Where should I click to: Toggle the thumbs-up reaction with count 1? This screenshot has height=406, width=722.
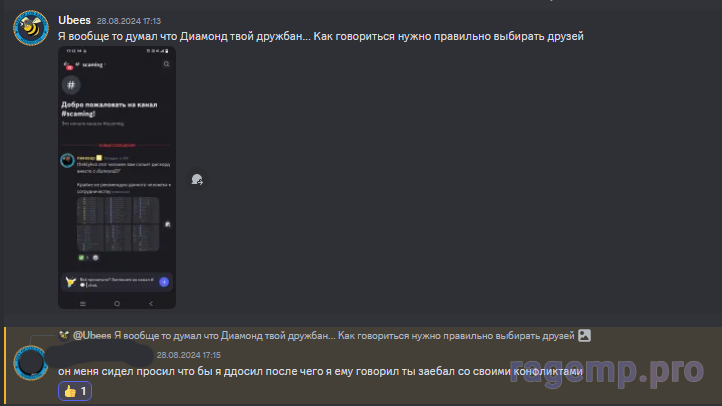pyautogui.click(x=75, y=391)
